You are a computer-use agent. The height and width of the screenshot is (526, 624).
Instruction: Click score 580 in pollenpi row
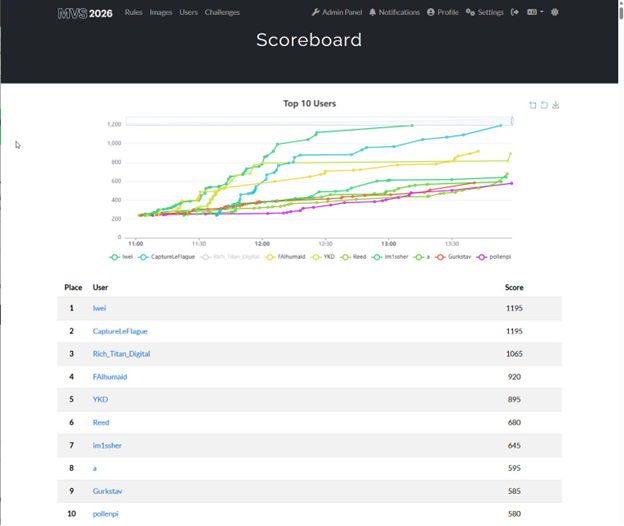pos(514,514)
